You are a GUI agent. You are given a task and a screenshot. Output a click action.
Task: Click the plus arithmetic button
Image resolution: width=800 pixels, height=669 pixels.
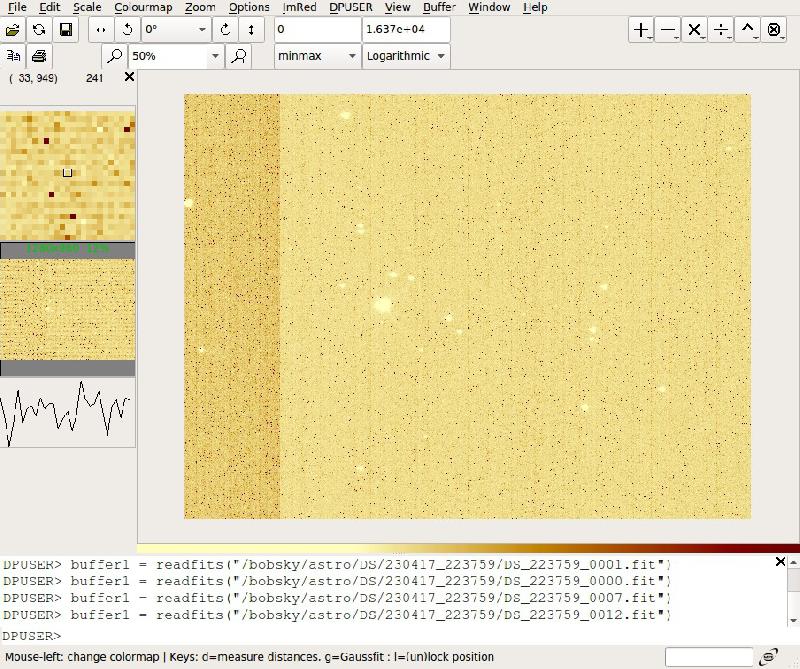coord(641,30)
